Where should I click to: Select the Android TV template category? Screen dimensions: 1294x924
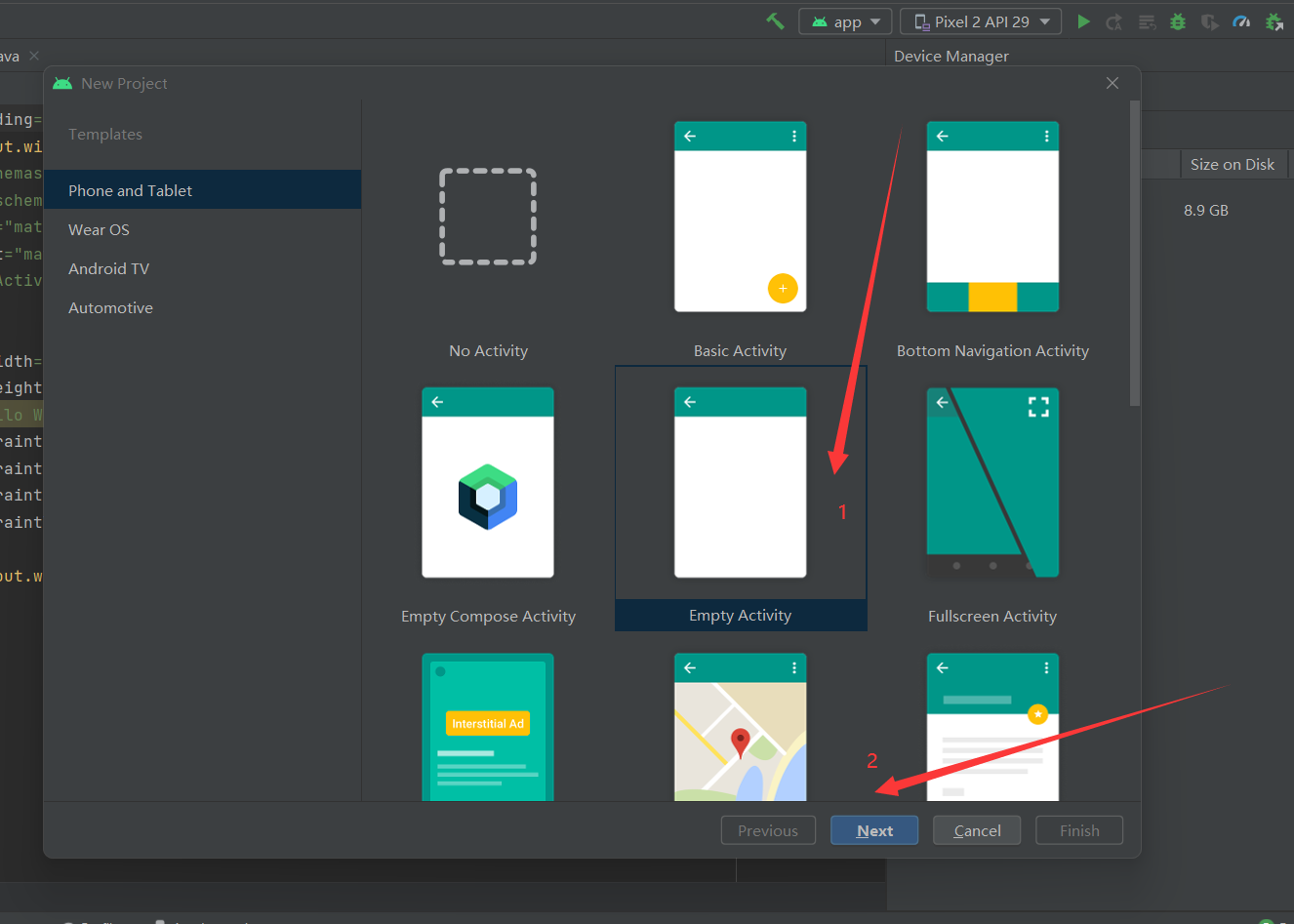pos(110,268)
